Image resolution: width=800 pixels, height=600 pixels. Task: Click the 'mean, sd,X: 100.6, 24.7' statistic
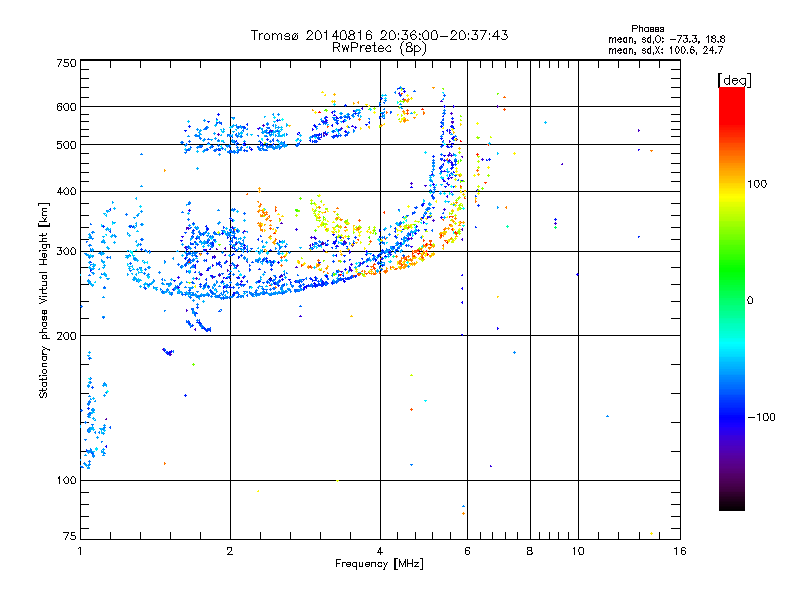pos(665,50)
